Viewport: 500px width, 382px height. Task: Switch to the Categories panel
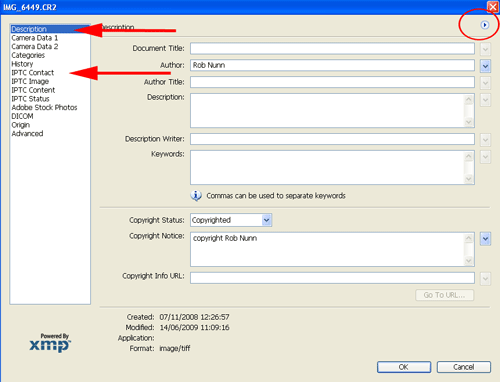(x=28, y=55)
